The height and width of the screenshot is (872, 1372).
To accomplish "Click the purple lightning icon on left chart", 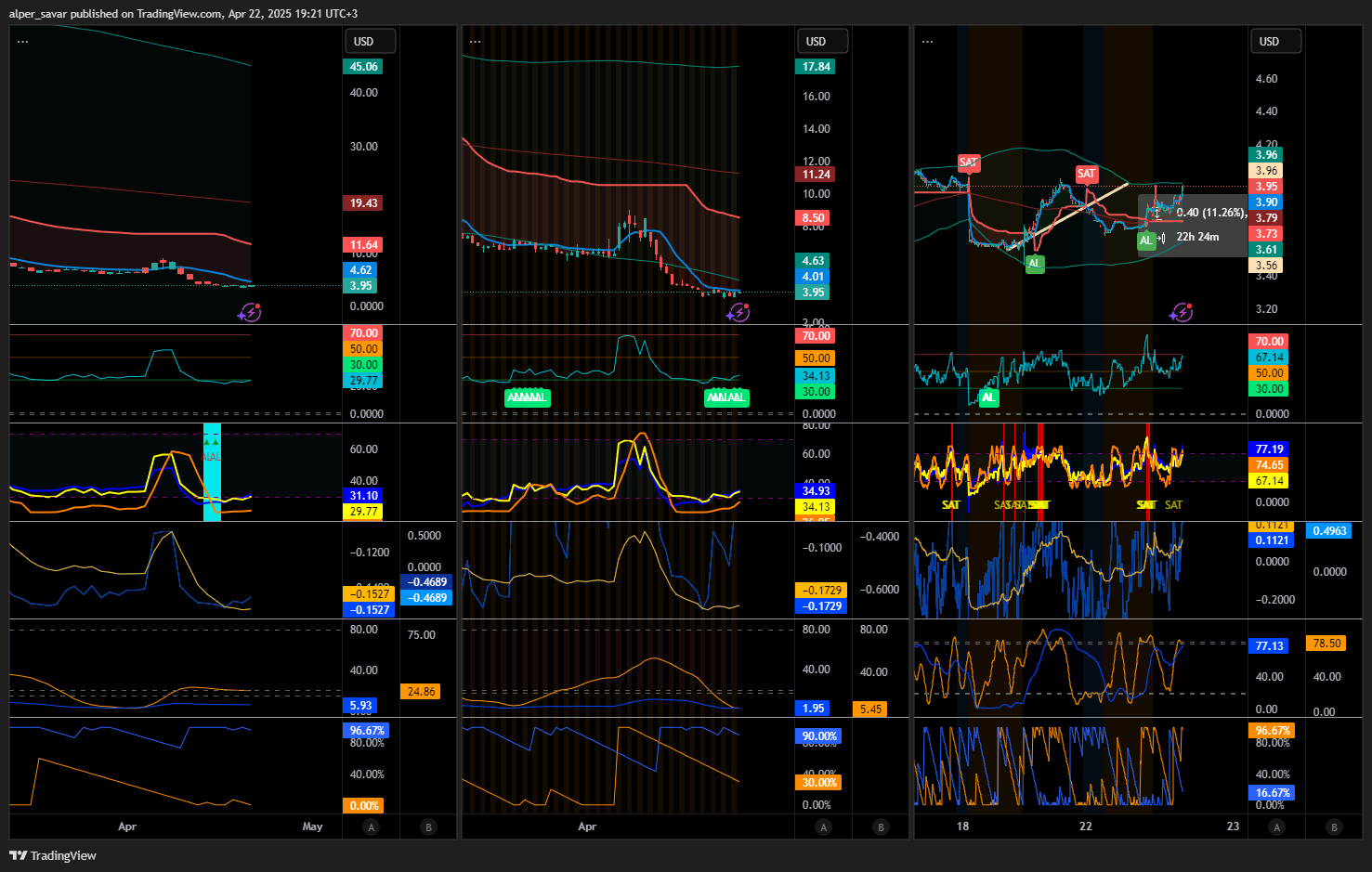I will 249,313.
